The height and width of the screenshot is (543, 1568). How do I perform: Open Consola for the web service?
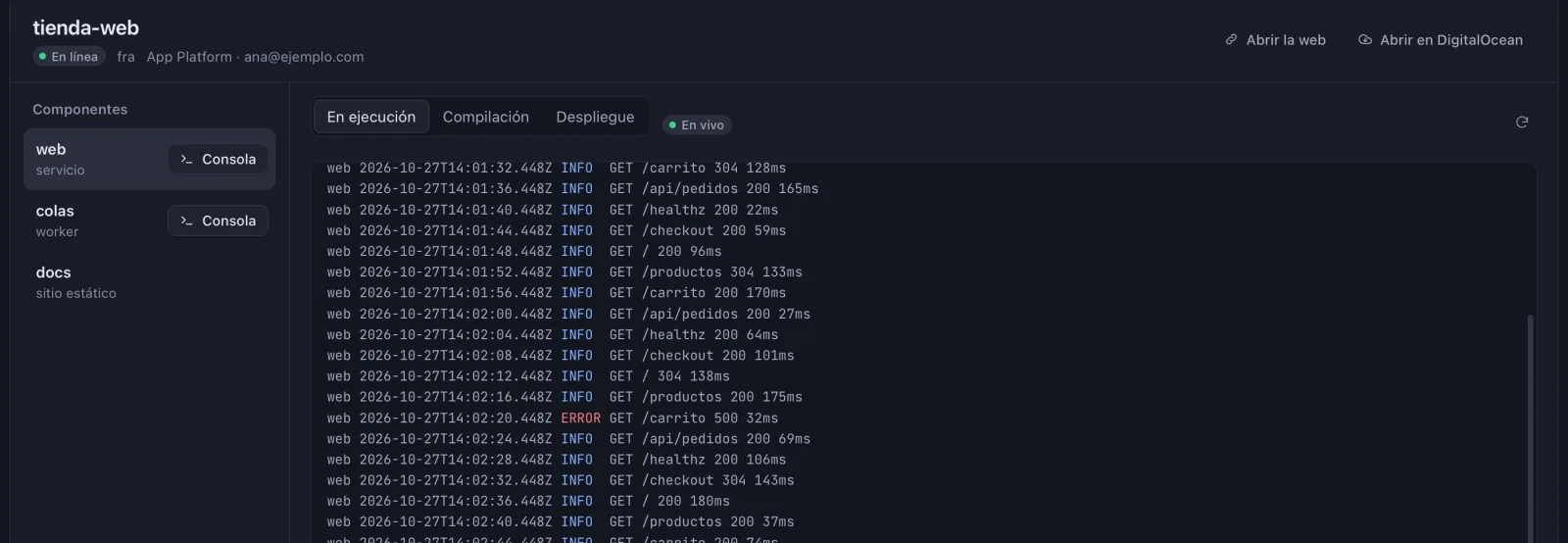(218, 160)
